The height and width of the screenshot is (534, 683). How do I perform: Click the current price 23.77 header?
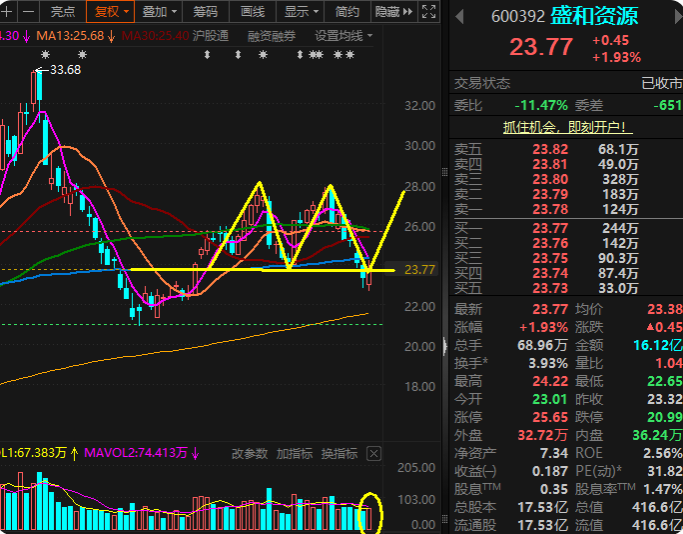tap(541, 47)
